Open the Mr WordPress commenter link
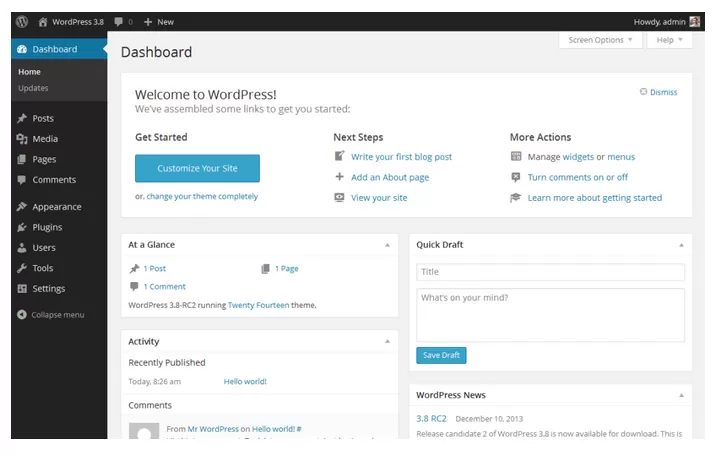Viewport: 717px width, 456px height. click(x=213, y=429)
